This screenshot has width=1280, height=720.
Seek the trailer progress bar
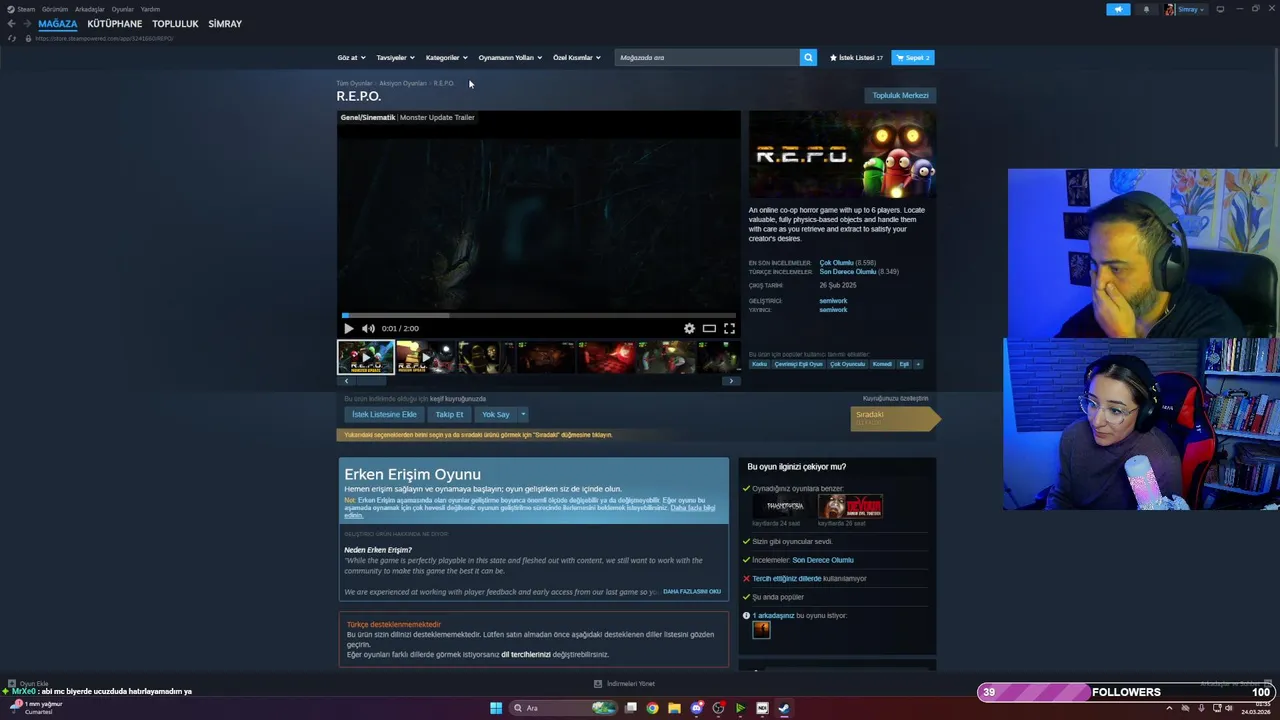click(539, 316)
